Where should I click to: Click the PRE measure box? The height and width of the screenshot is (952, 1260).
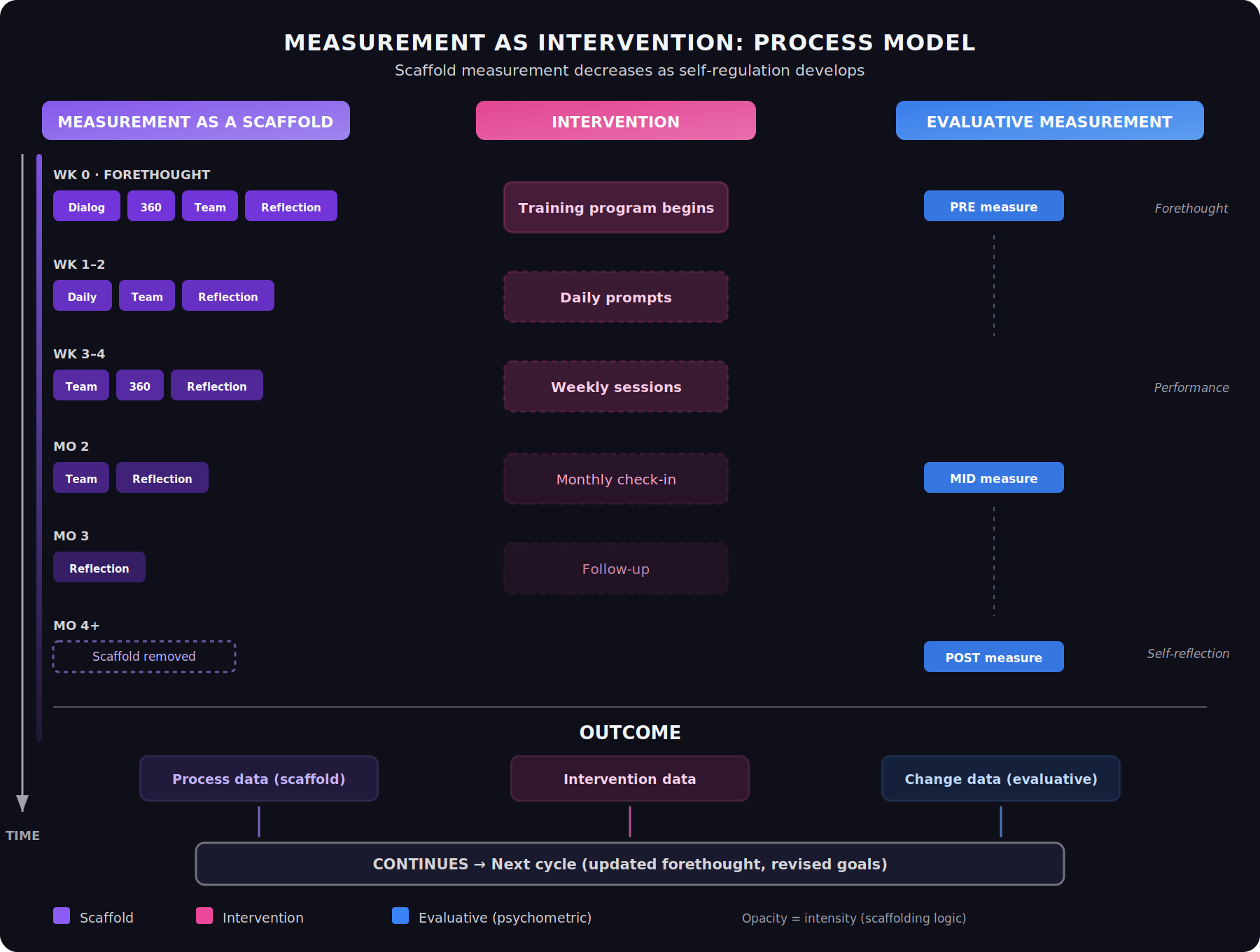[994, 206]
